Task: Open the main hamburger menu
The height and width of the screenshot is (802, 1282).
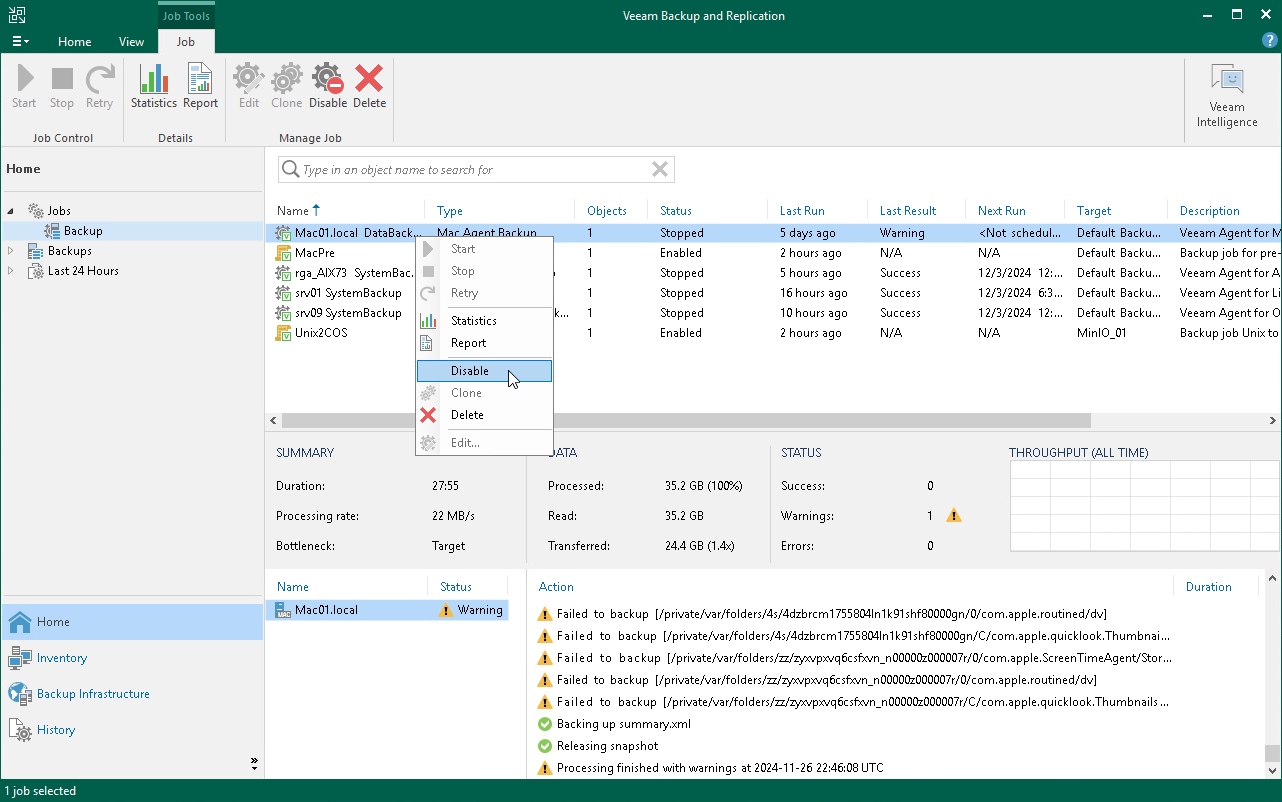Action: [x=19, y=41]
